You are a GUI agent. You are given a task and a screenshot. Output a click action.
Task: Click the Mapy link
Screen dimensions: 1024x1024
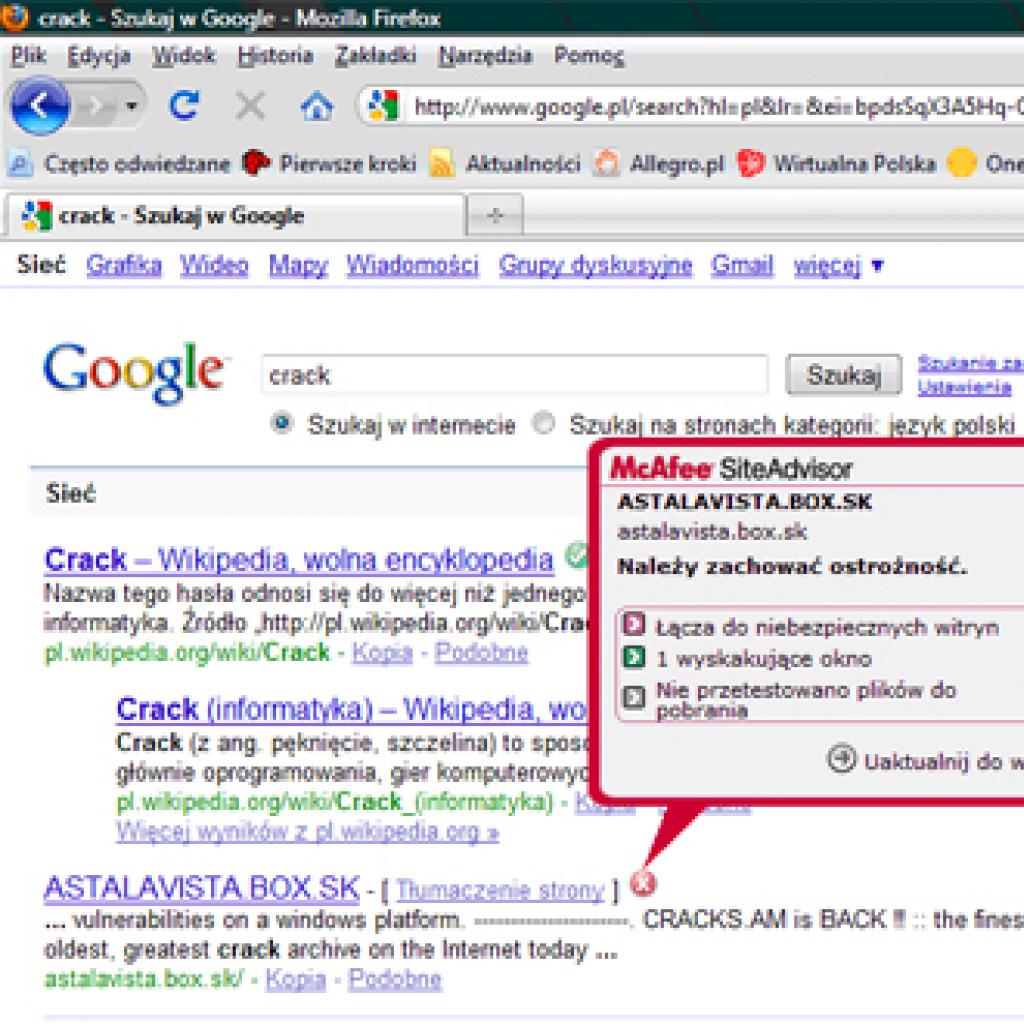[x=298, y=265]
